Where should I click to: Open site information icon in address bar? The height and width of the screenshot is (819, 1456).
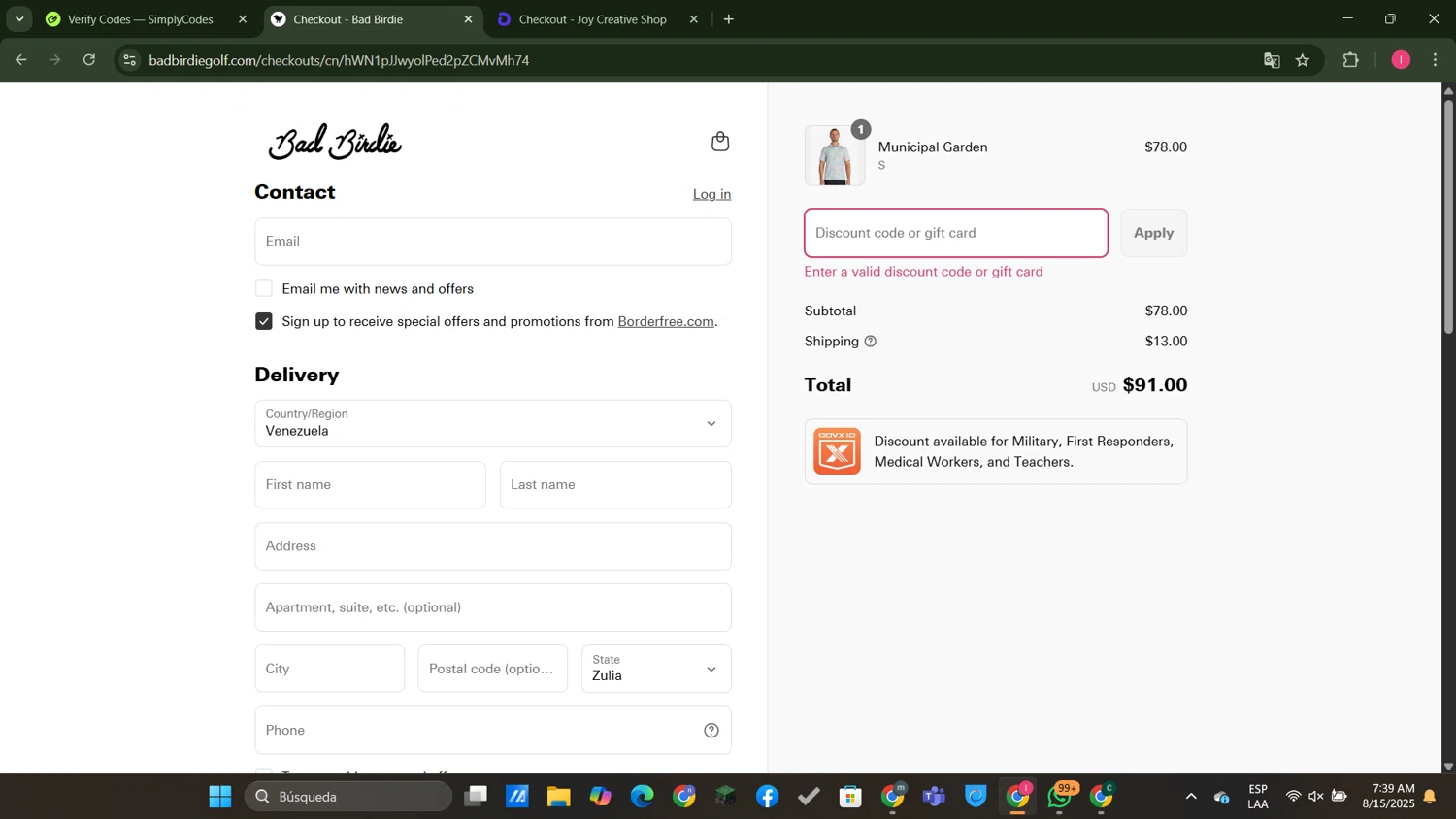point(129,60)
